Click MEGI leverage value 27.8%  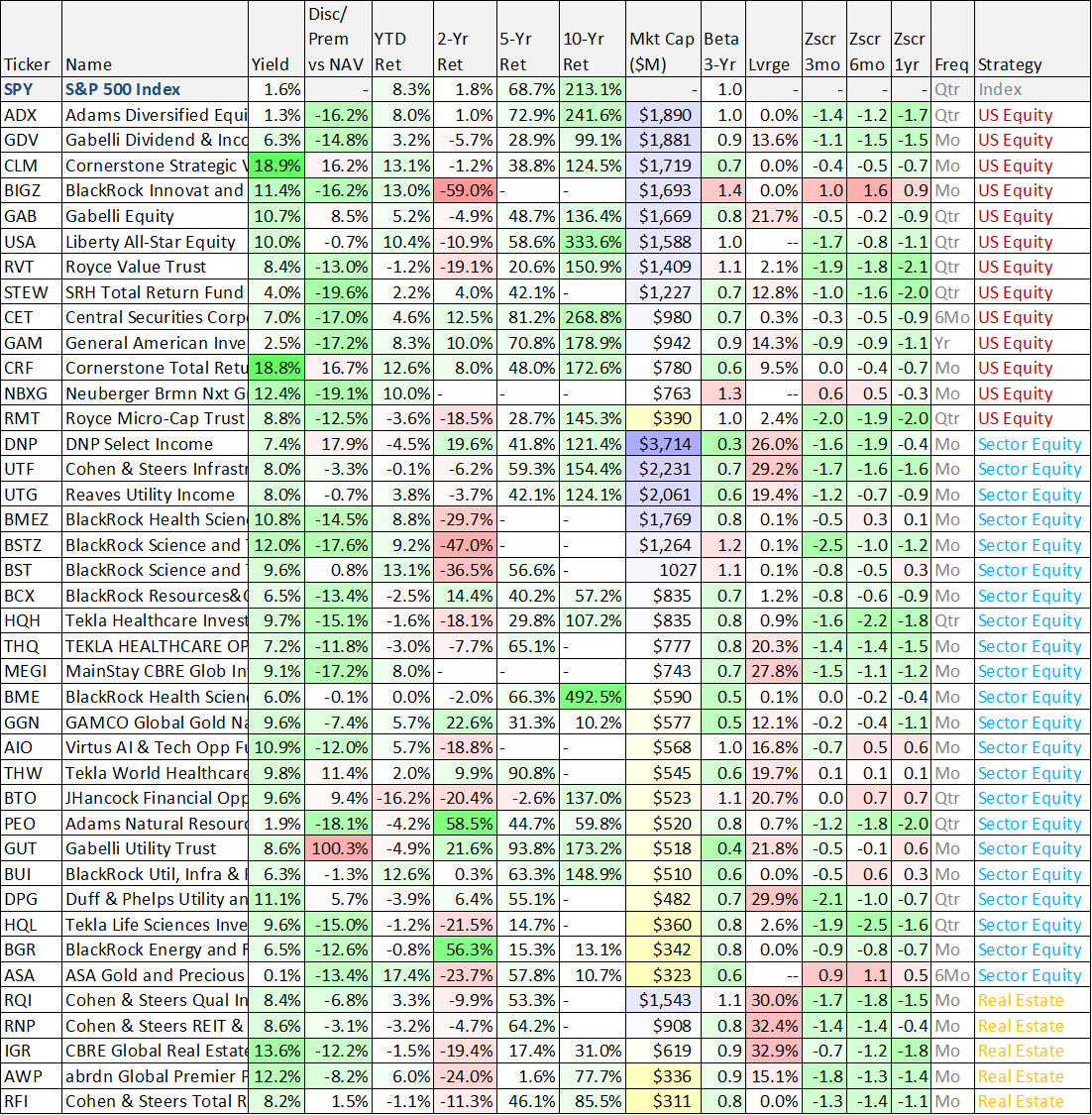coord(773,671)
